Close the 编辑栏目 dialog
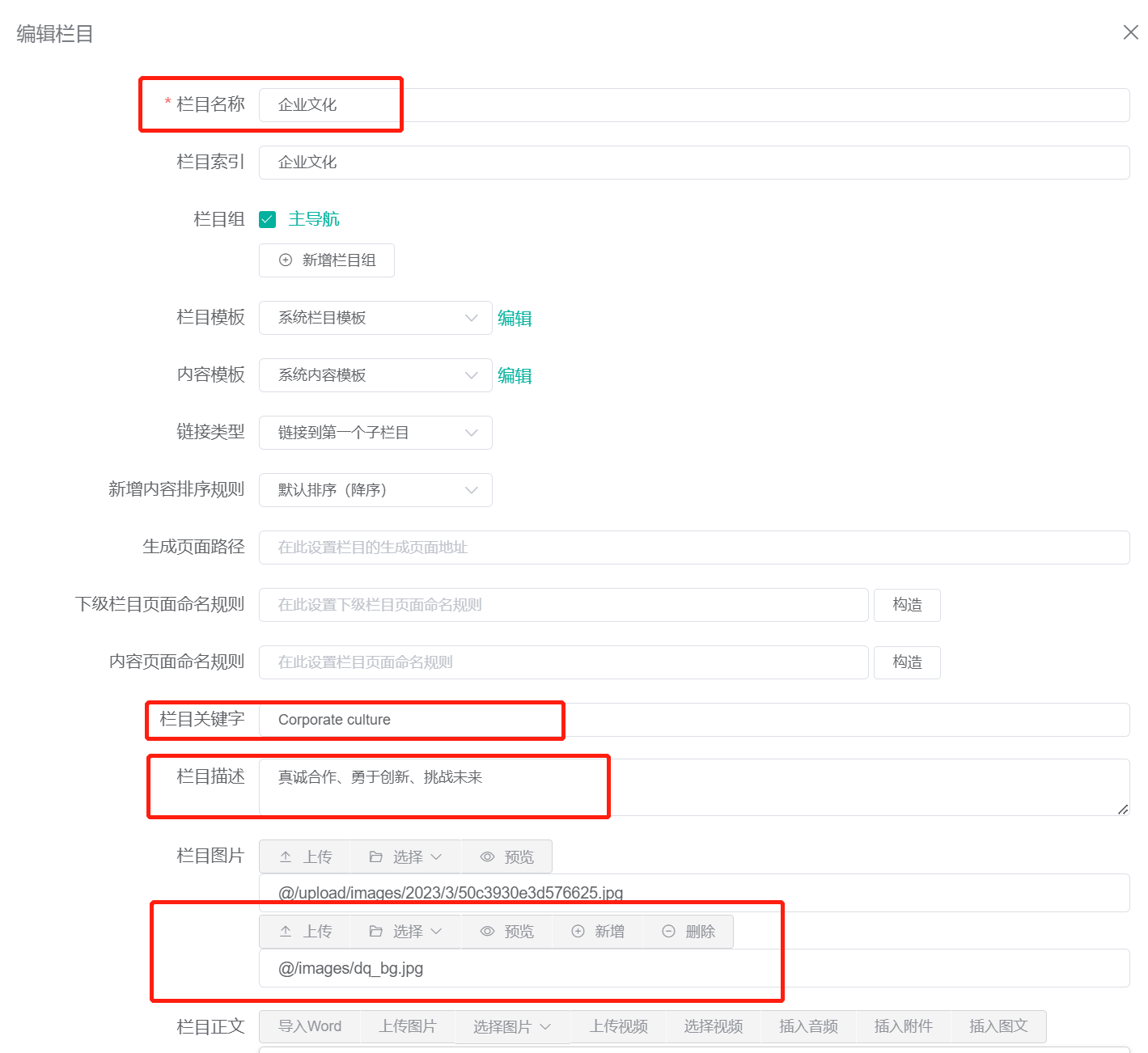 click(1130, 32)
